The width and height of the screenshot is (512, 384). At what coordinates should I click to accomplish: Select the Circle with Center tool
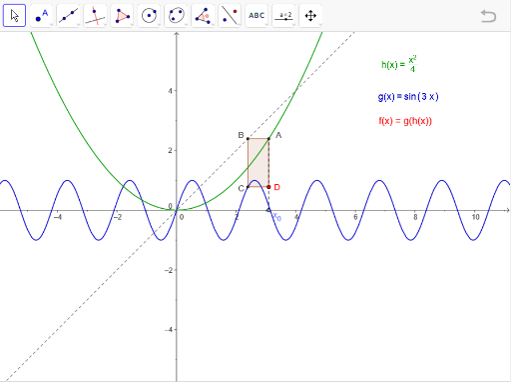[x=149, y=15]
